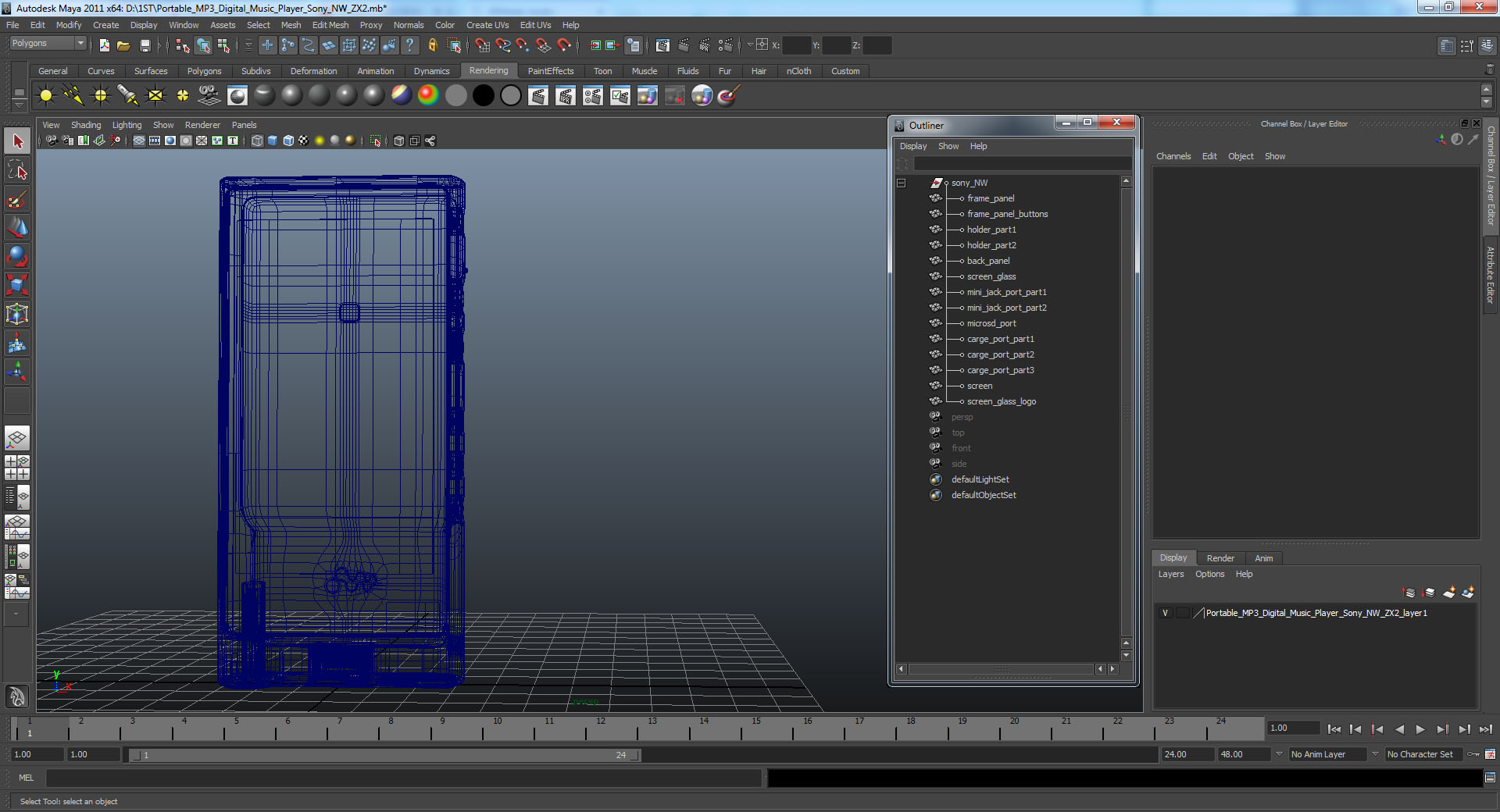Viewport: 1500px width, 812px height.
Task: Switch to the Polygons shelf tab
Action: 204,71
